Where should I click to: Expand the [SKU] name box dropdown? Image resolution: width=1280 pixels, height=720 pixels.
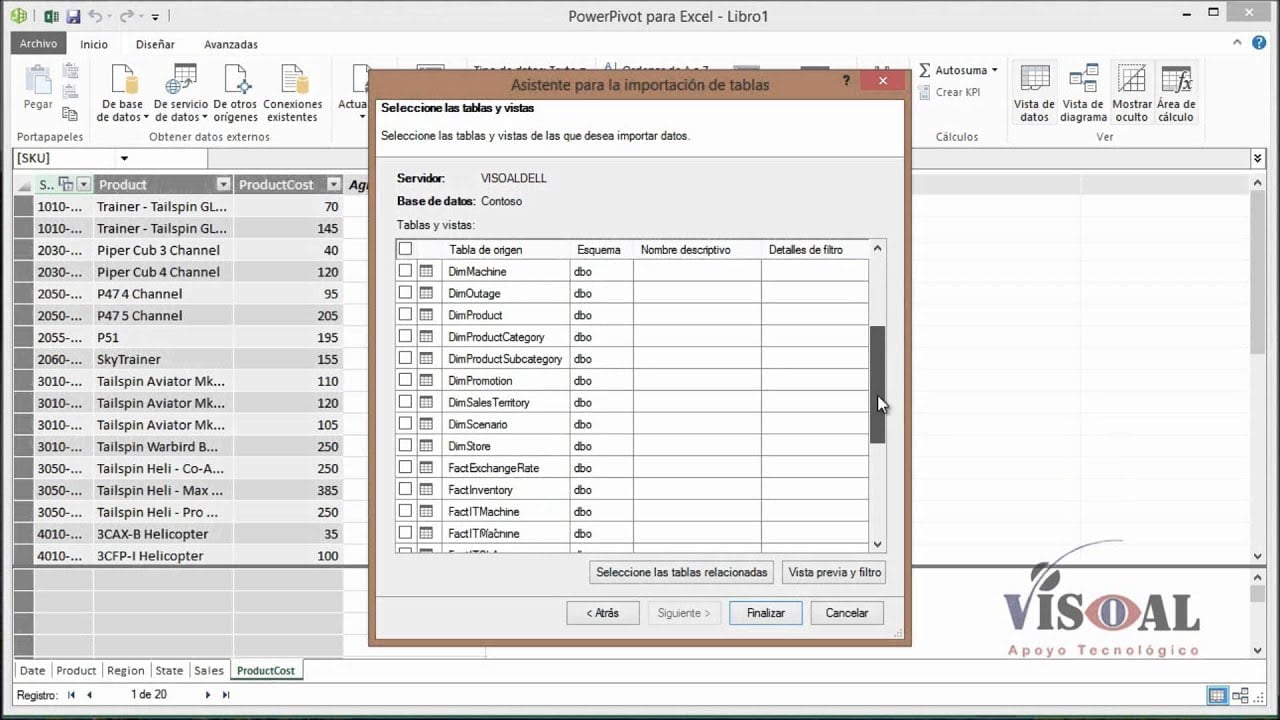[124, 158]
